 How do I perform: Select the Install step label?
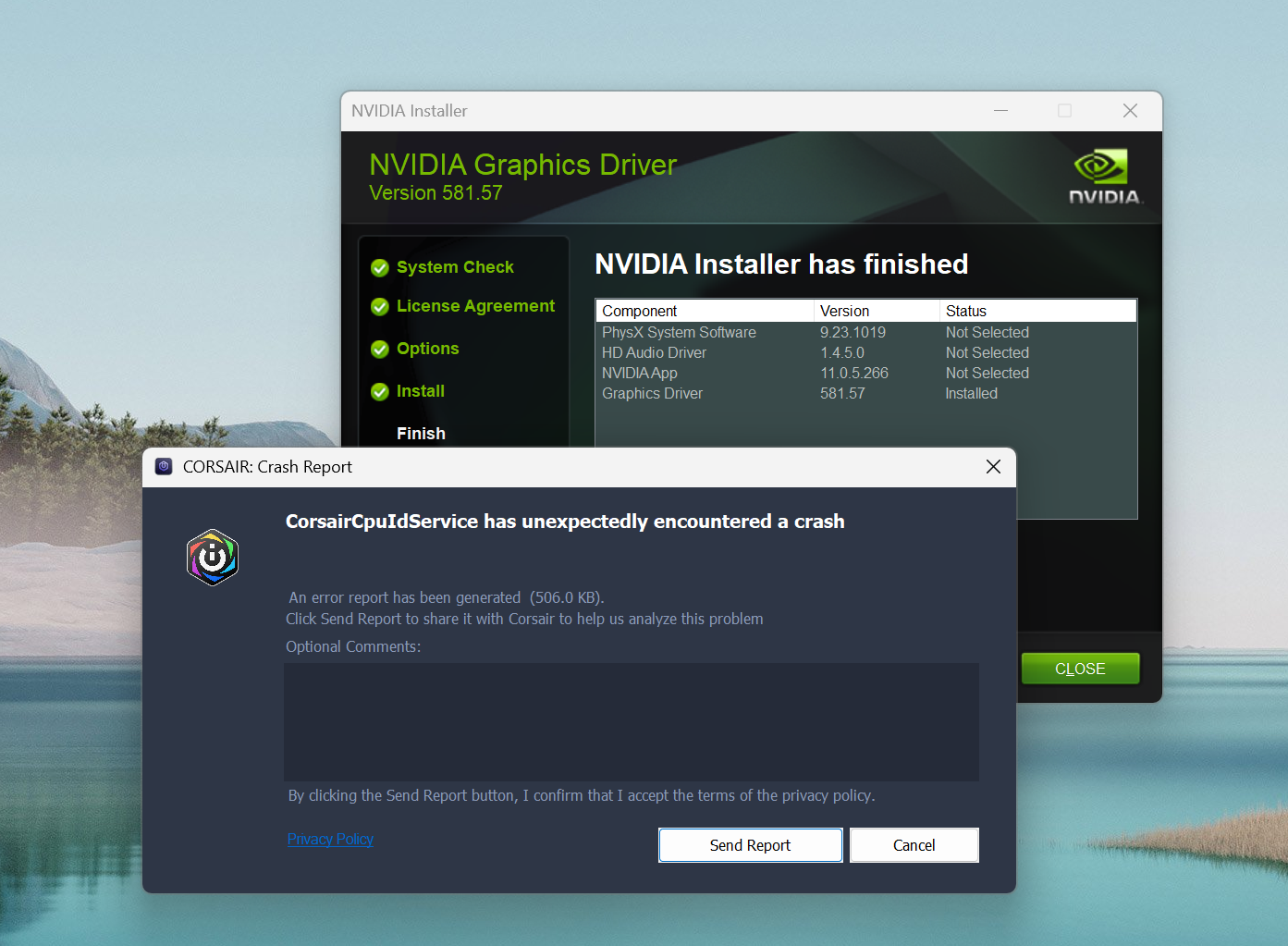tap(421, 391)
